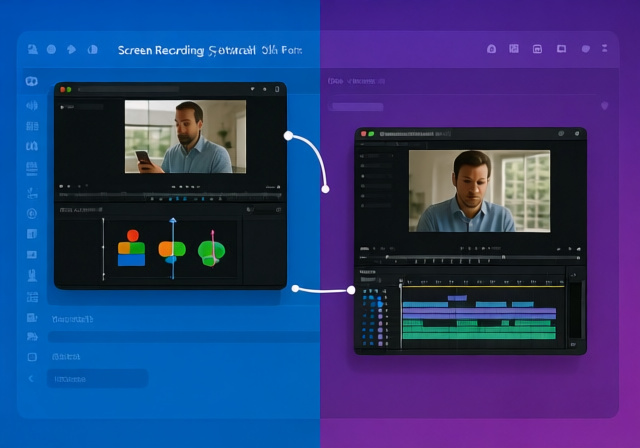The height and width of the screenshot is (448, 640).
Task: Open the stamp-shaped icon in the sidebar
Action: click(32, 276)
